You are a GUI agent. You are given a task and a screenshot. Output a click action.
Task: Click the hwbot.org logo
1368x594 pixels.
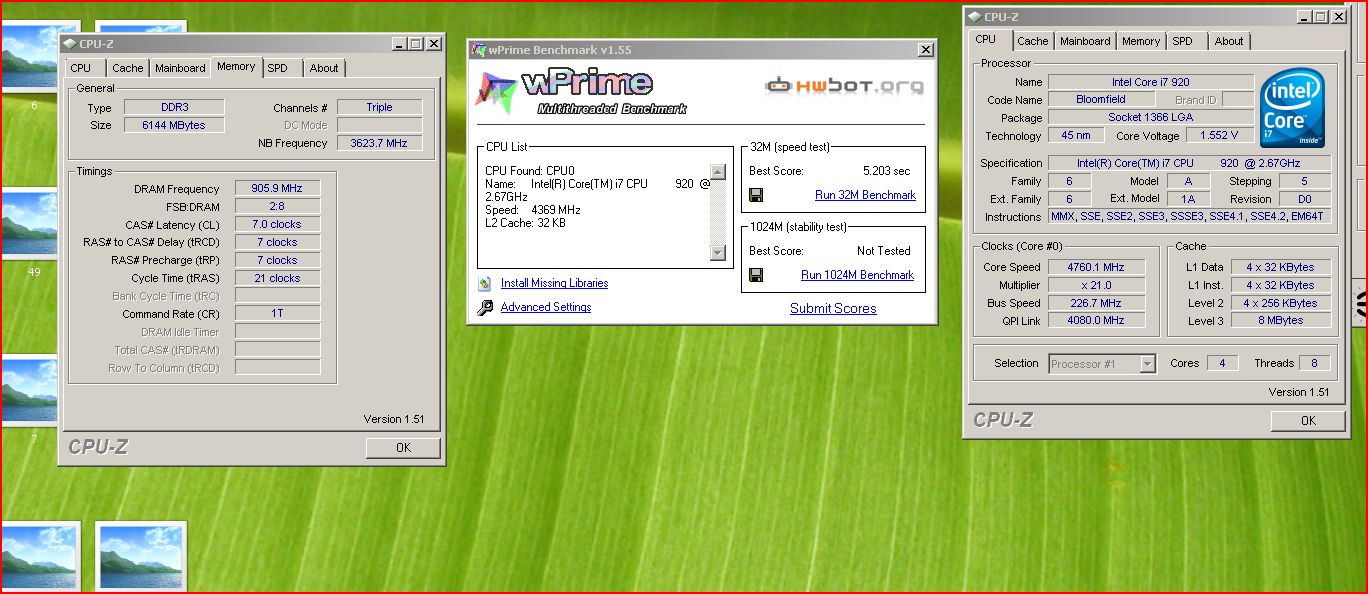845,86
